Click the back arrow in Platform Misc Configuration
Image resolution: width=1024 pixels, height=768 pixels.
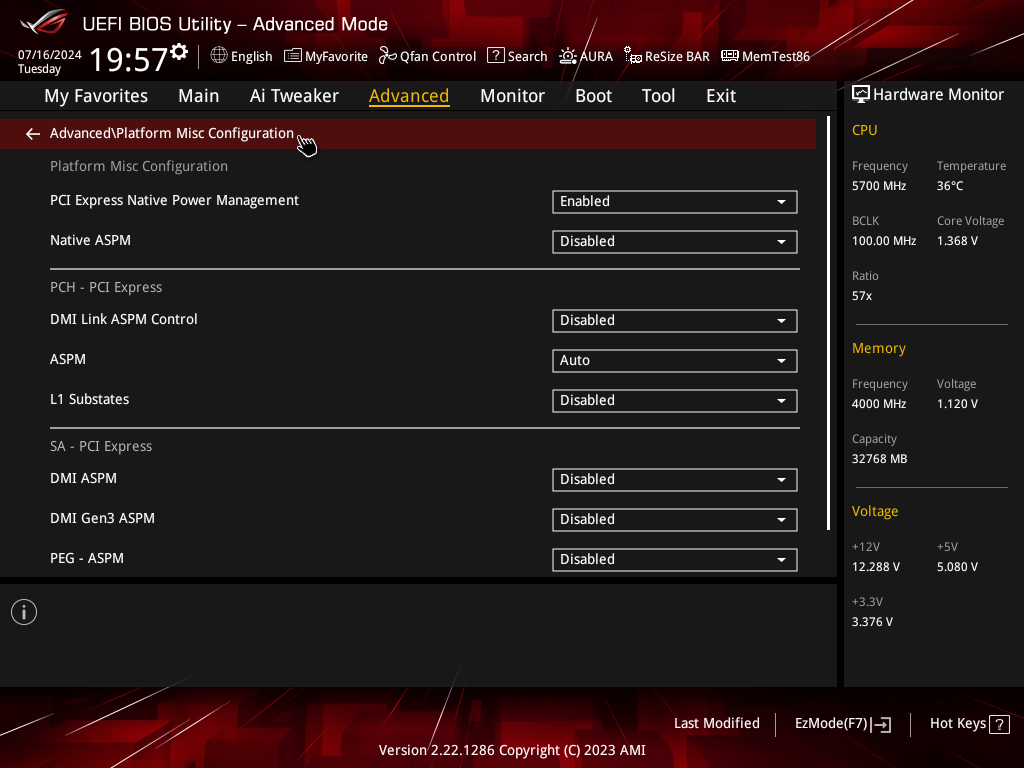click(x=33, y=134)
